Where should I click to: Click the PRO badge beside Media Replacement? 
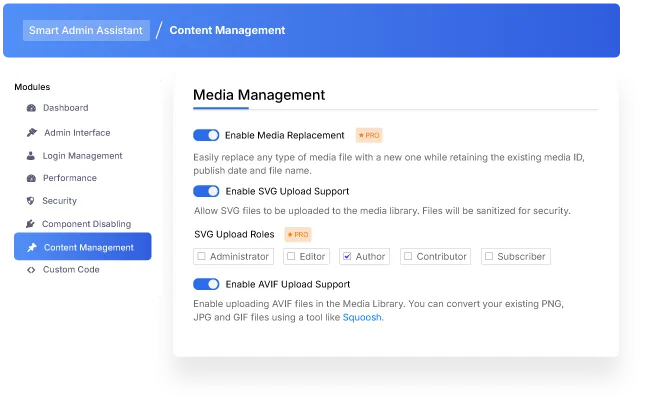pos(368,135)
